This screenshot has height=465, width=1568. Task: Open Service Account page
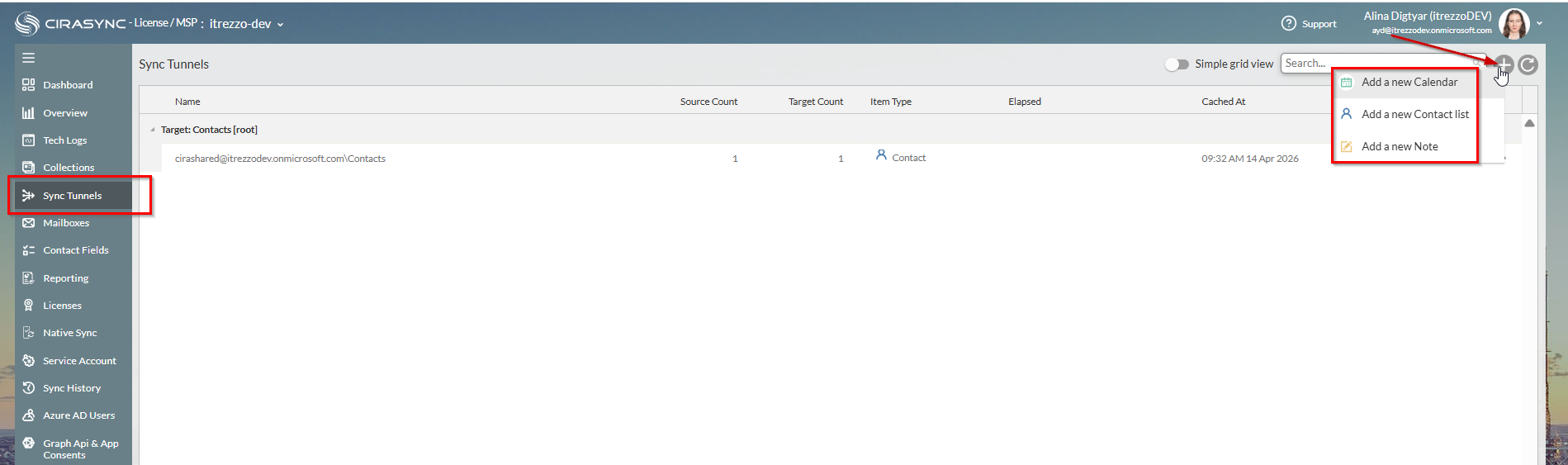79,361
